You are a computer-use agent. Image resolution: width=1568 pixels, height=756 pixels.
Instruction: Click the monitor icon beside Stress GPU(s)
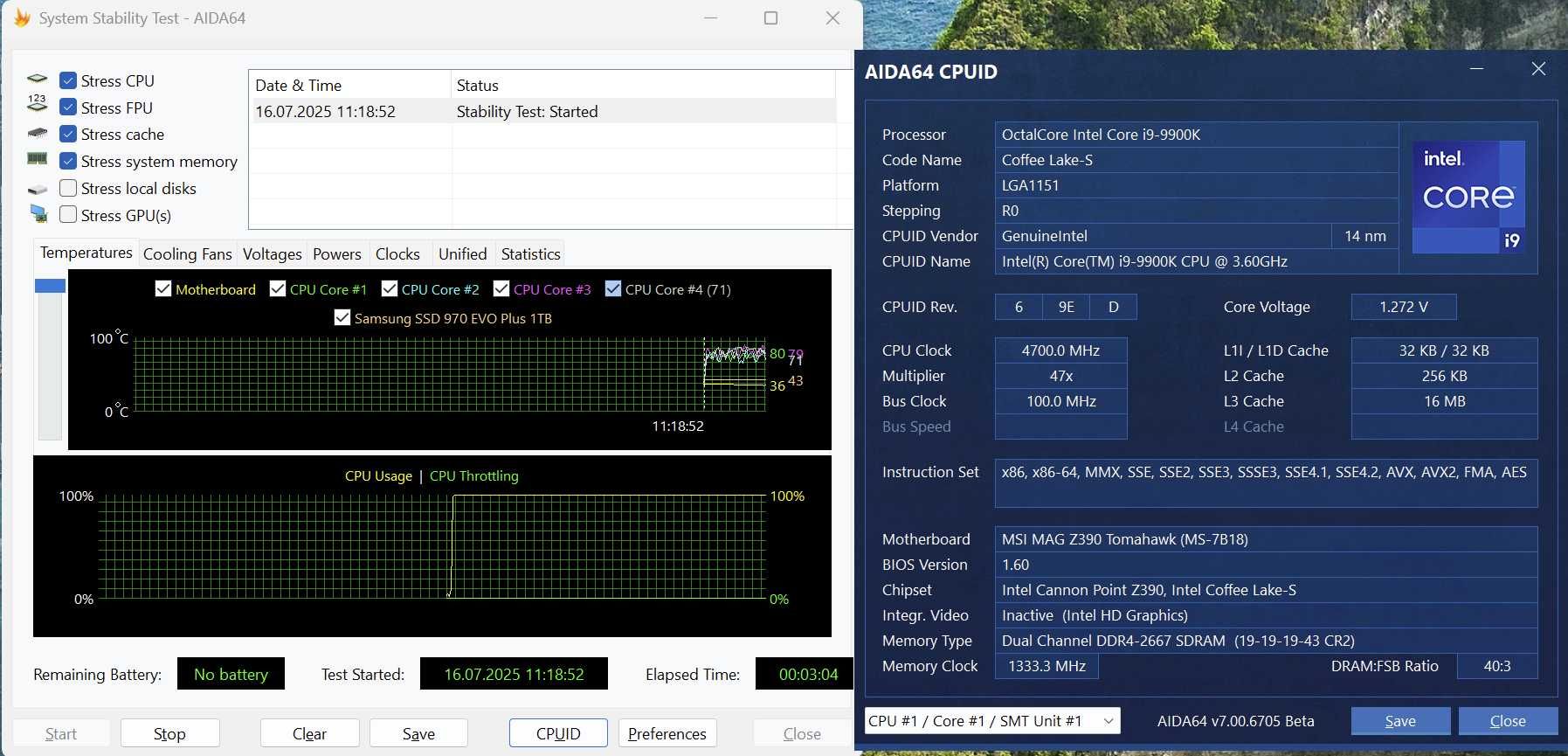tap(38, 213)
